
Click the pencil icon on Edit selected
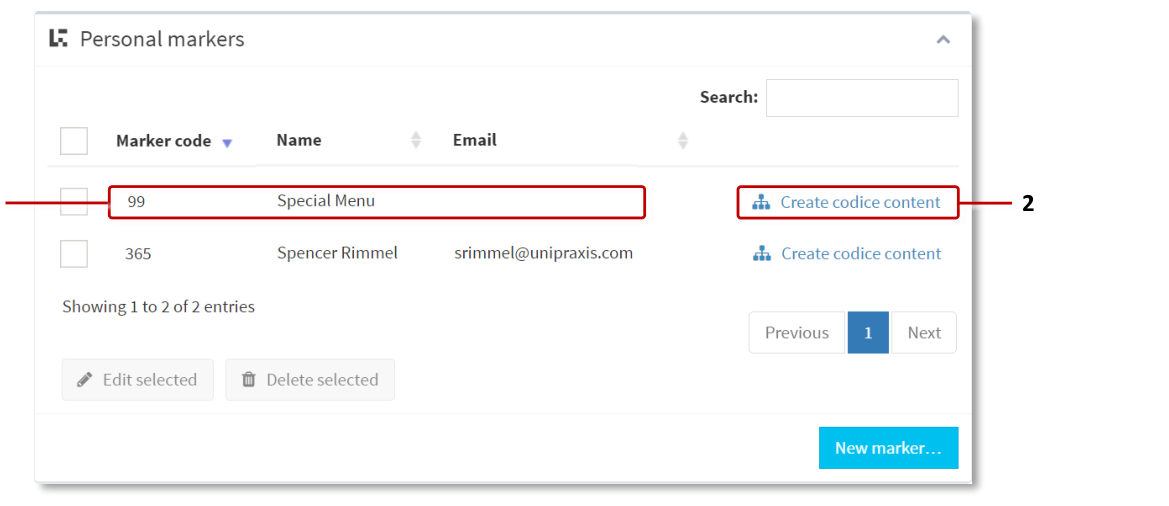click(86, 380)
